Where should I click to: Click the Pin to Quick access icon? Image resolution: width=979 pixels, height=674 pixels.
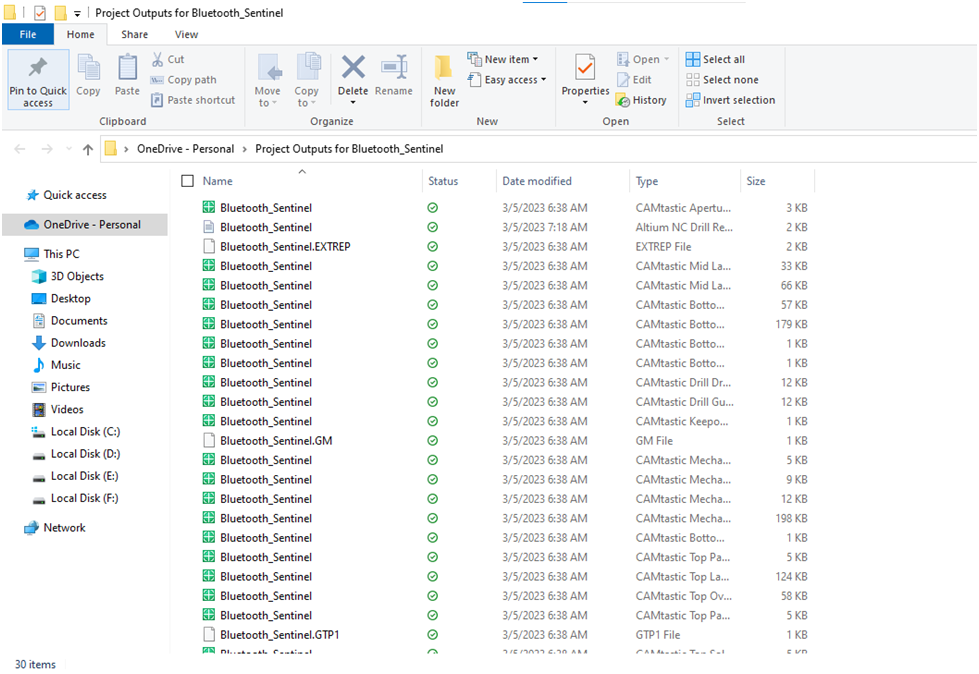coord(38,68)
